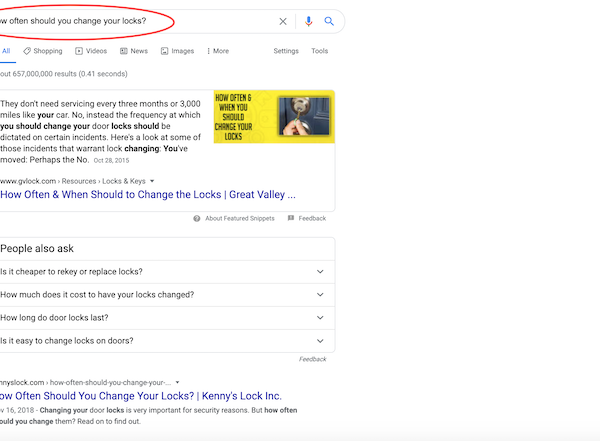Start voice search with the microphone icon

[x=308, y=21]
